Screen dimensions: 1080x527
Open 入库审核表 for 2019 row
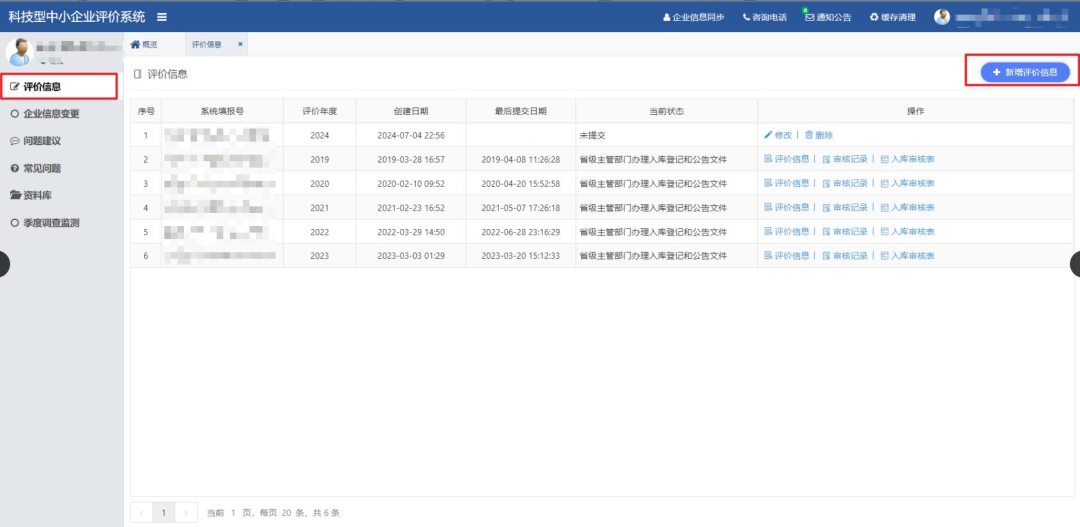coord(907,159)
